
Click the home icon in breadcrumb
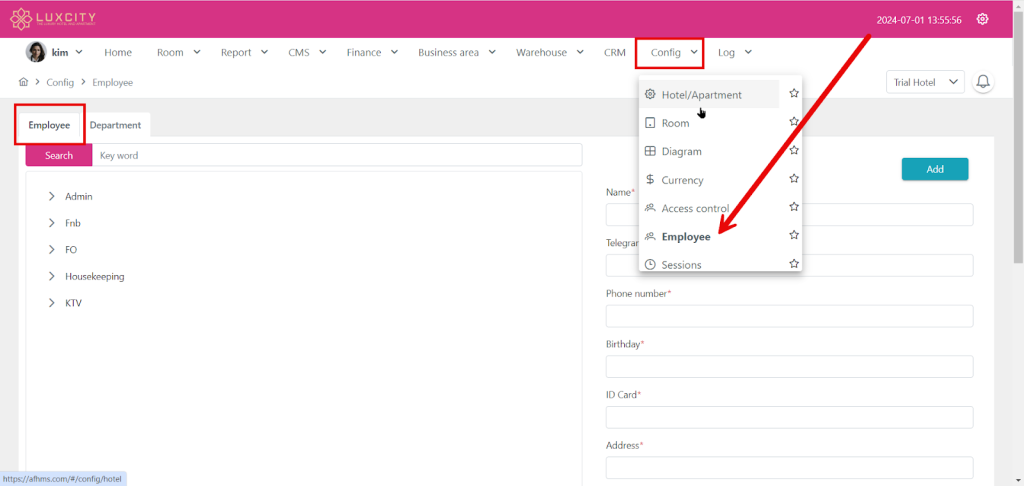click(x=23, y=82)
